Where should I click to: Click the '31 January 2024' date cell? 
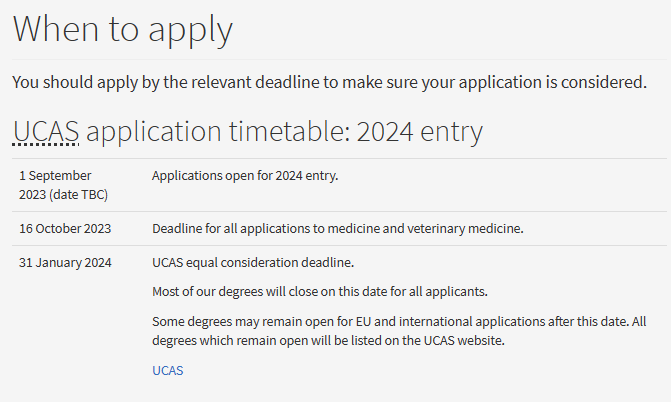[x=65, y=262]
